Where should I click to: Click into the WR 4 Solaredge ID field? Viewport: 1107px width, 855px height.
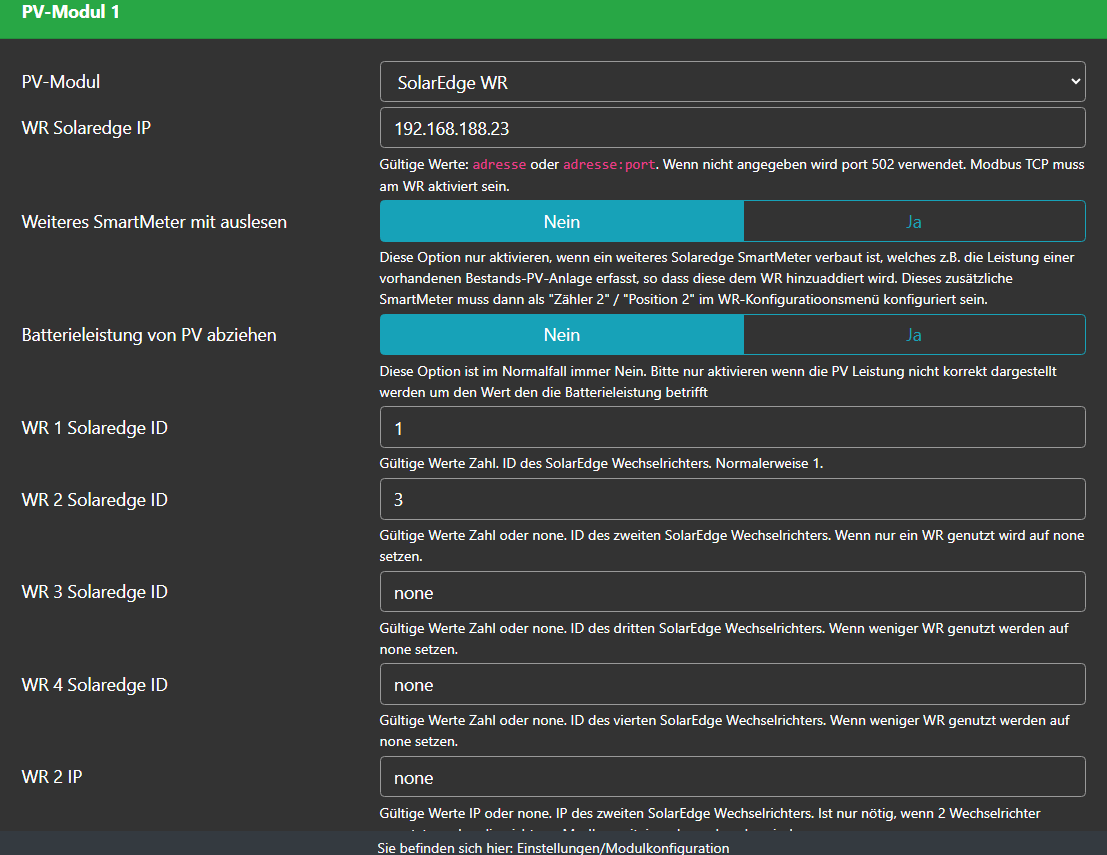(x=732, y=685)
